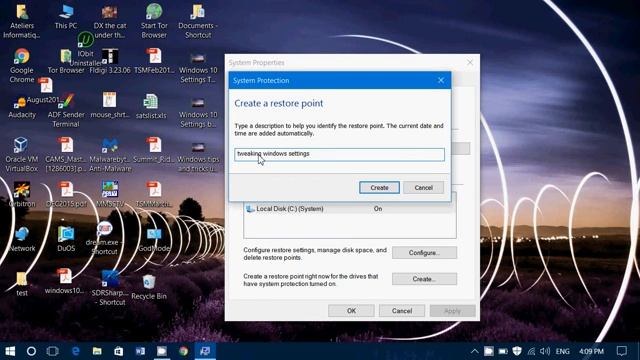The height and width of the screenshot is (360, 640).
Task: Select windows10.. PDF desktop icon
Action: [64, 282]
